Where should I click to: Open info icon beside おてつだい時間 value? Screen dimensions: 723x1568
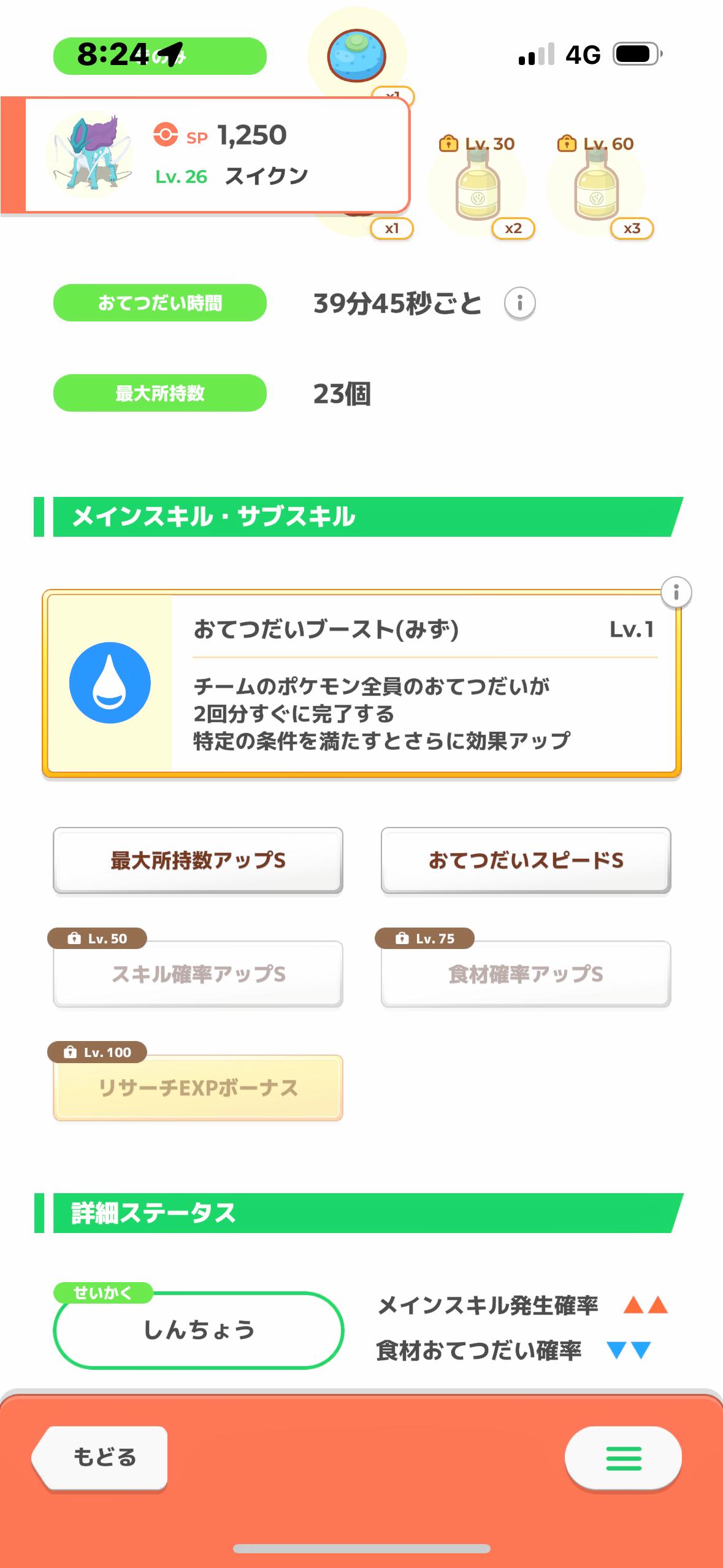point(519,303)
